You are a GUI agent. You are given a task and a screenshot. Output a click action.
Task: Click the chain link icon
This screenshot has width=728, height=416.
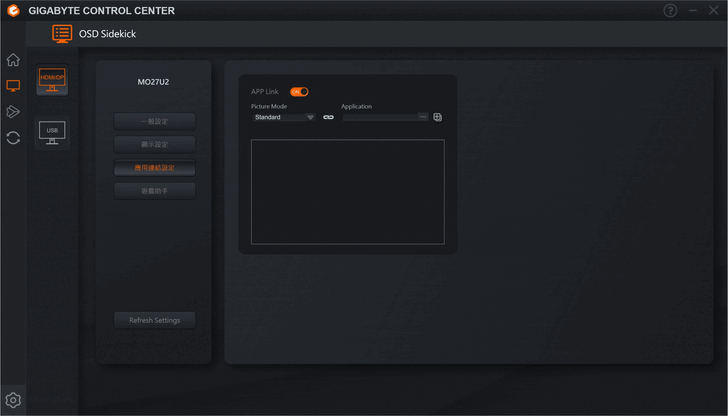(328, 117)
